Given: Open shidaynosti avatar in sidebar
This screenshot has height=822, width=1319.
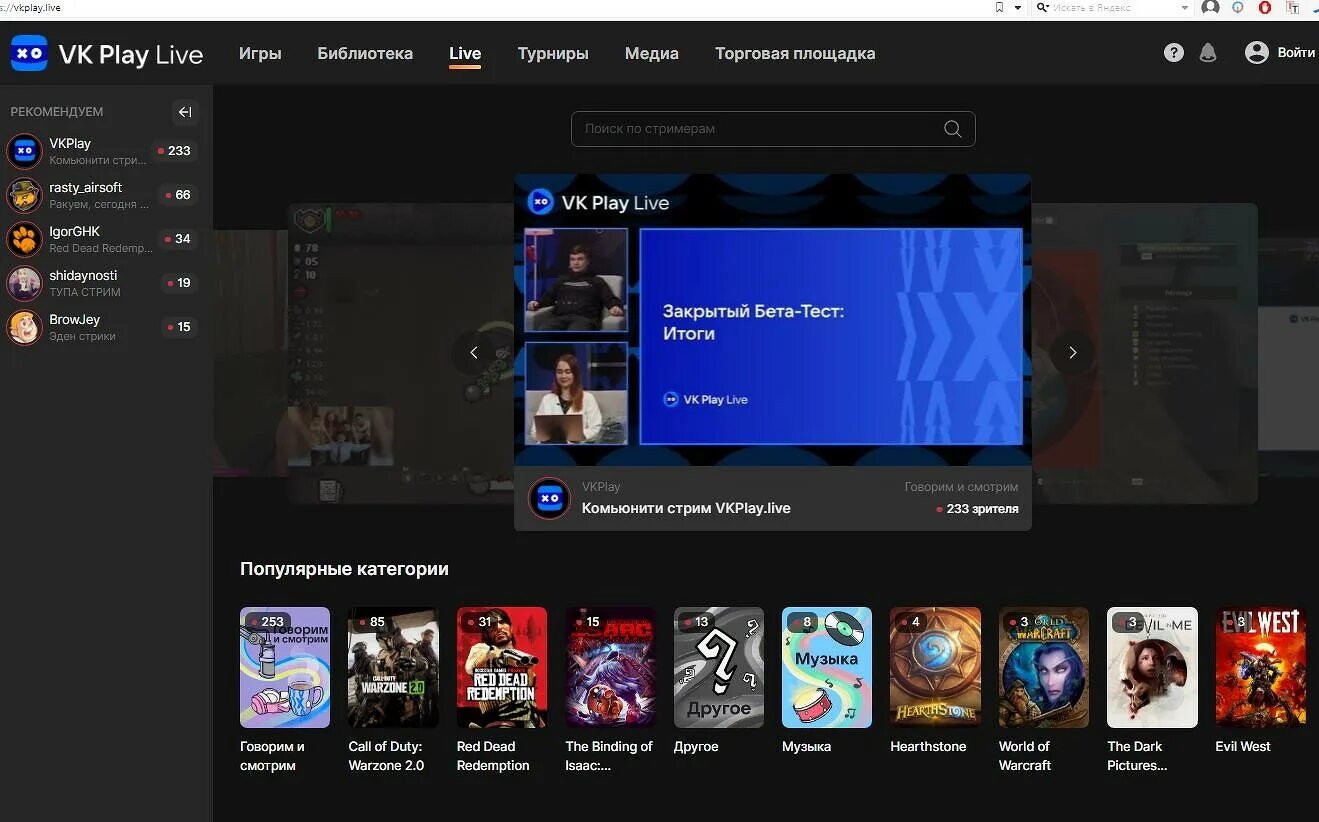Looking at the screenshot, I should 24,283.
